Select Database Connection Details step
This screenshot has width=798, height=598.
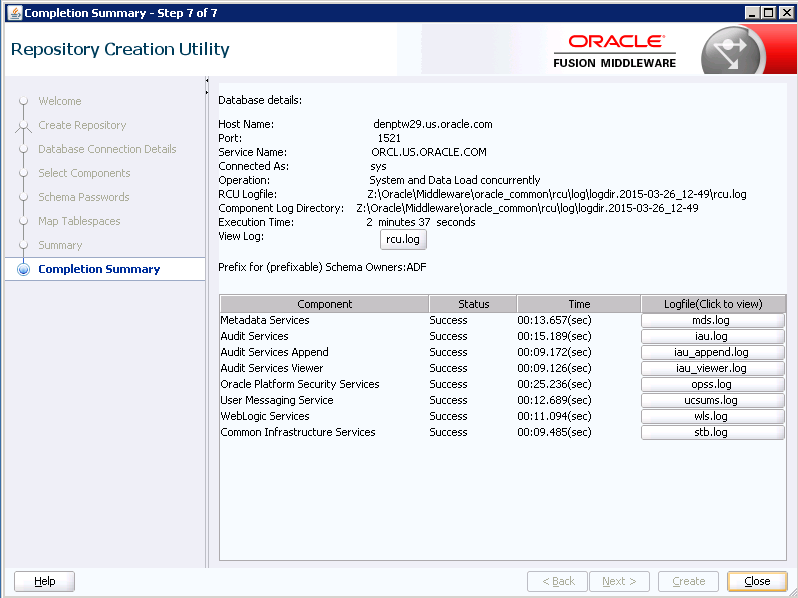click(107, 149)
